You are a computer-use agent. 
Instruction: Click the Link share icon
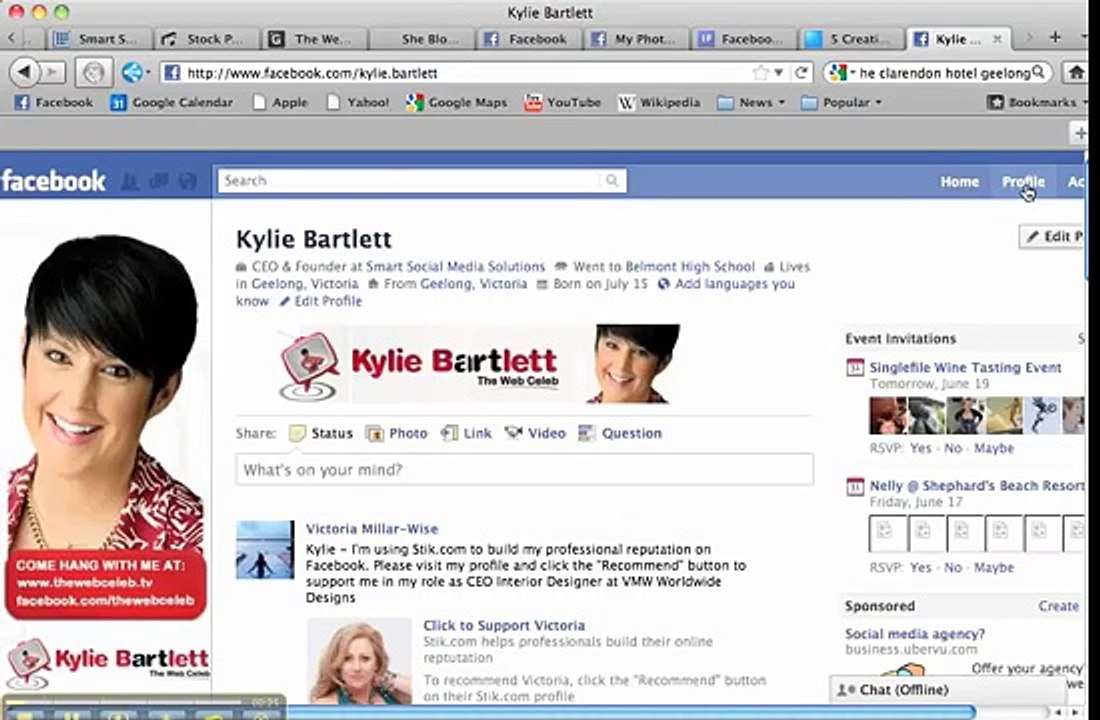pyautogui.click(x=450, y=433)
